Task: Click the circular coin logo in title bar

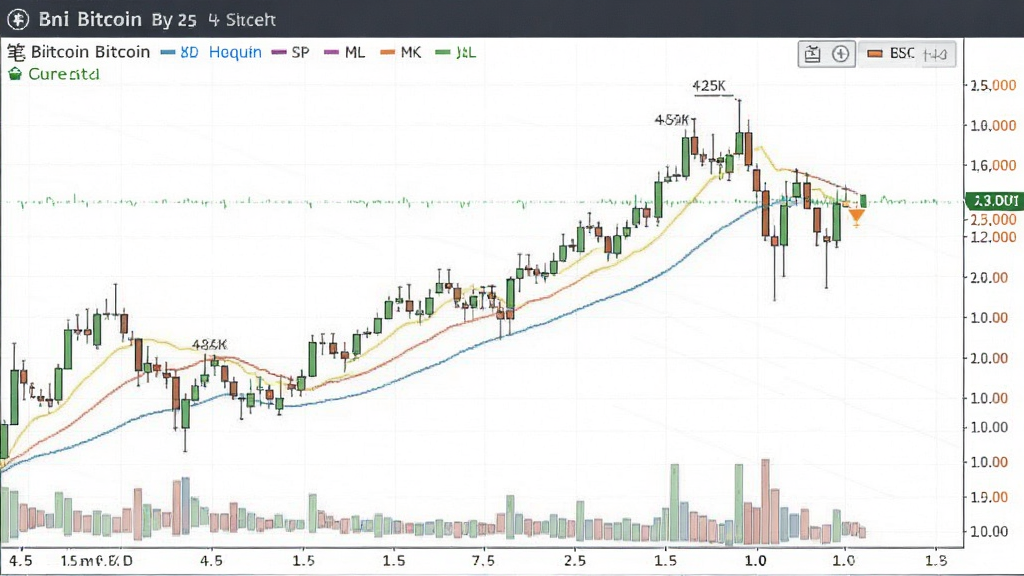Action: pyautogui.click(x=18, y=20)
